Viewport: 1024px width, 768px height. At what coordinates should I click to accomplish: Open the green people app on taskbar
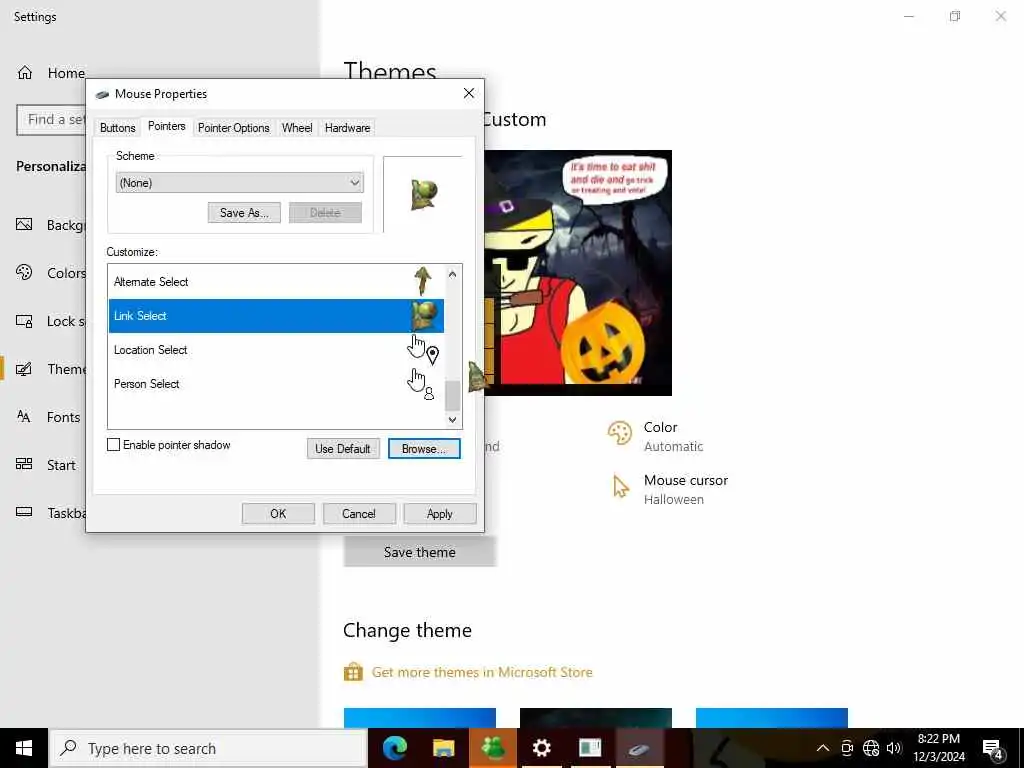493,748
